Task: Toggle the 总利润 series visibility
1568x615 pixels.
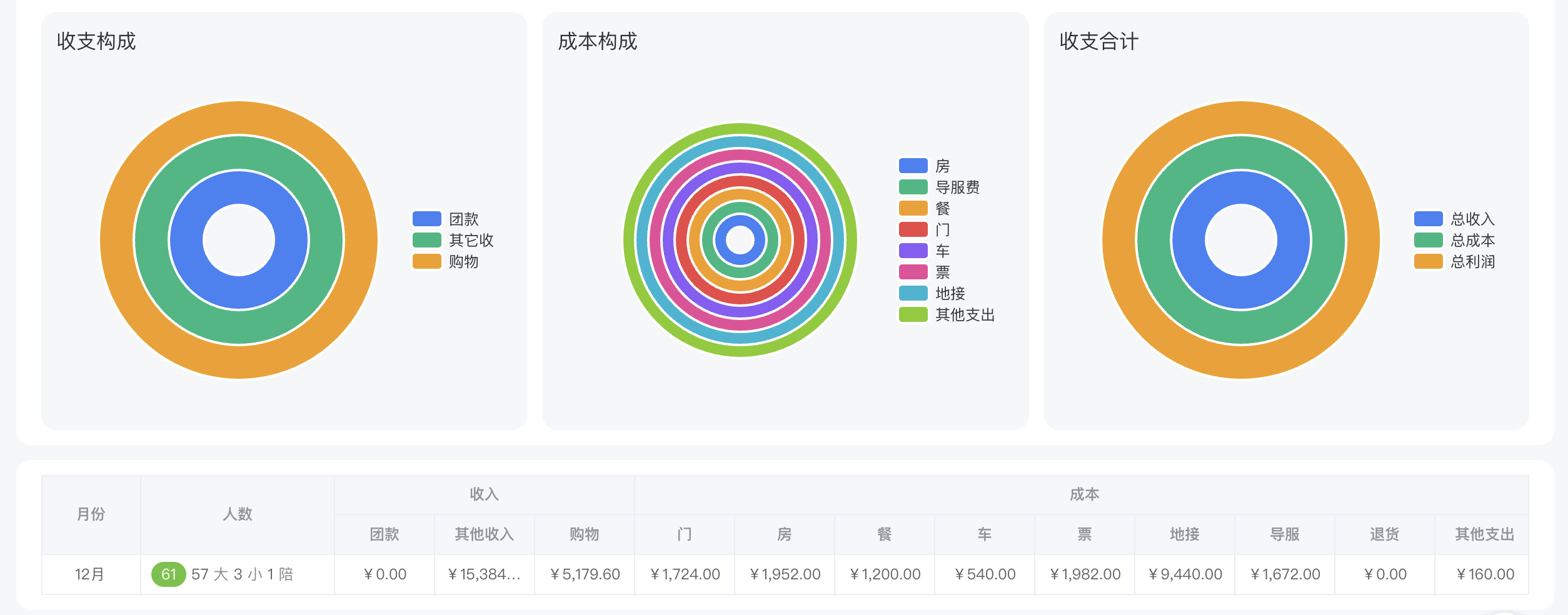Action: tap(1428, 262)
